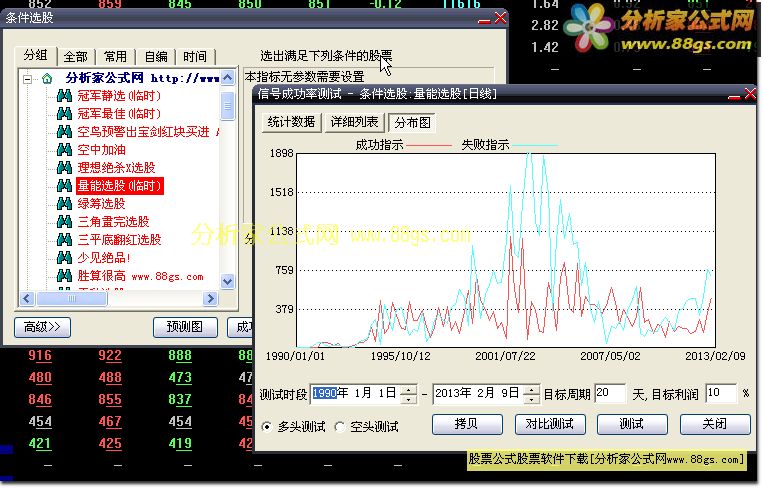Screen dimensions: 763x488
Task: Select the 三平底翻红选股 formula
Action: (x=119, y=239)
